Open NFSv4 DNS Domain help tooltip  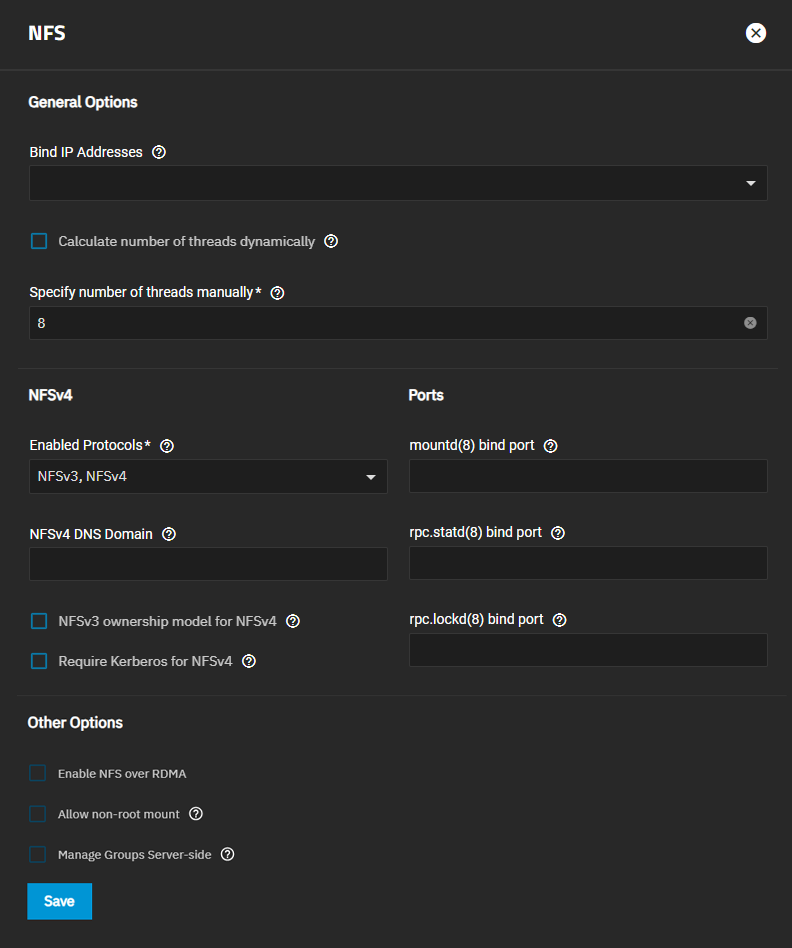169,534
